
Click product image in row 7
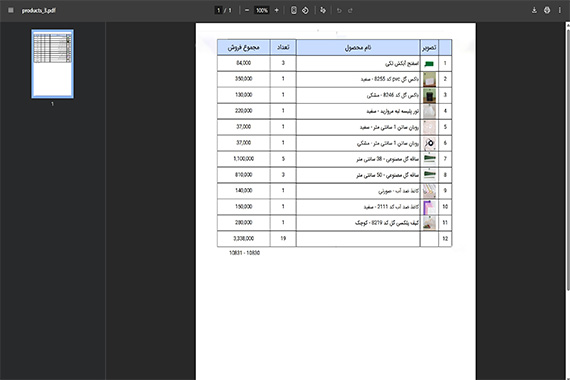[429, 159]
